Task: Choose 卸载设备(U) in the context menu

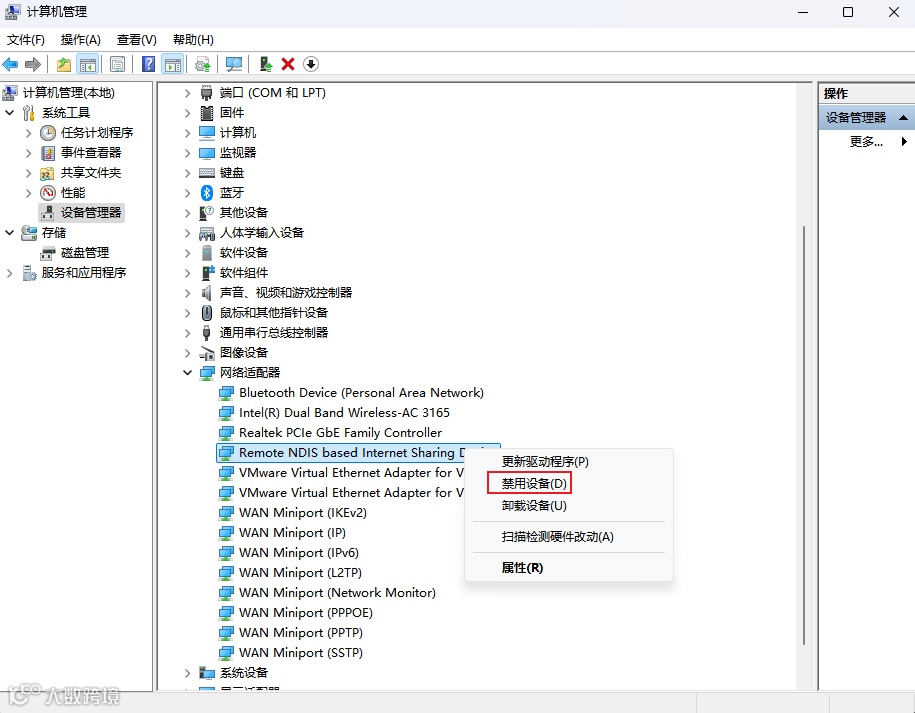Action: coord(534,505)
